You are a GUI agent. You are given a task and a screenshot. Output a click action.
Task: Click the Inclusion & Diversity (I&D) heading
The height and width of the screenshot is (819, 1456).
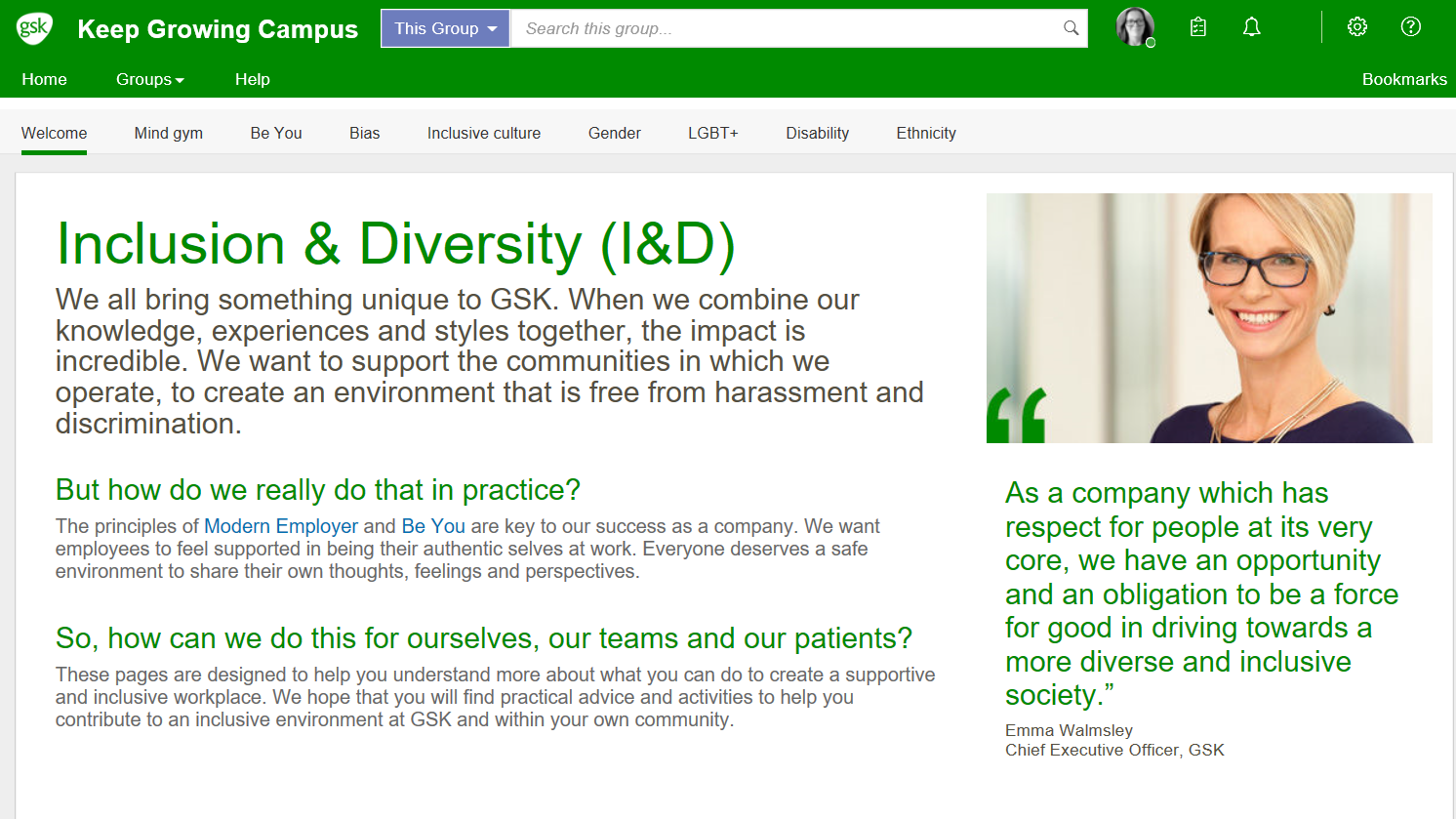pyautogui.click(x=395, y=244)
